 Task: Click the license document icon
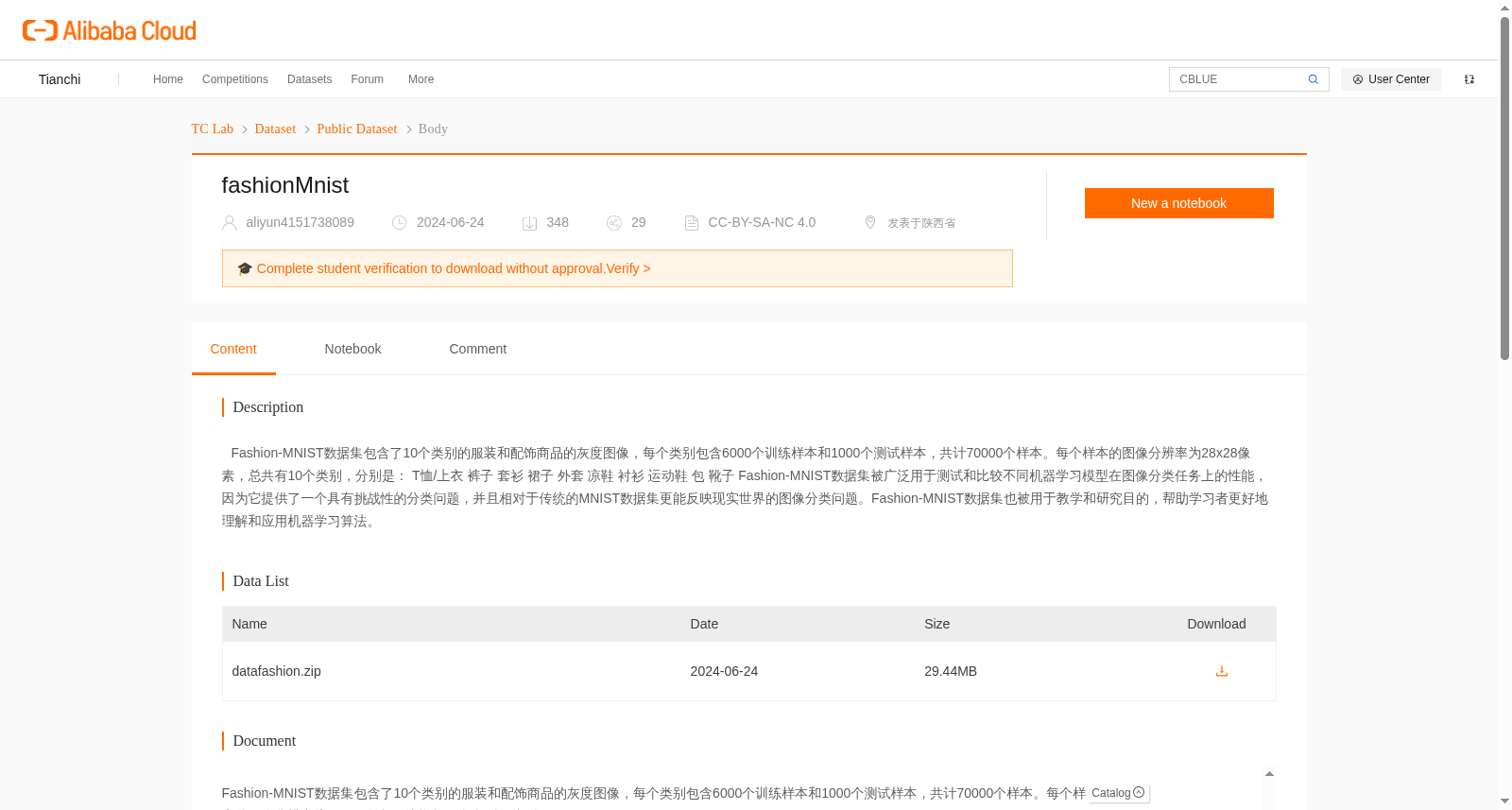coord(692,223)
